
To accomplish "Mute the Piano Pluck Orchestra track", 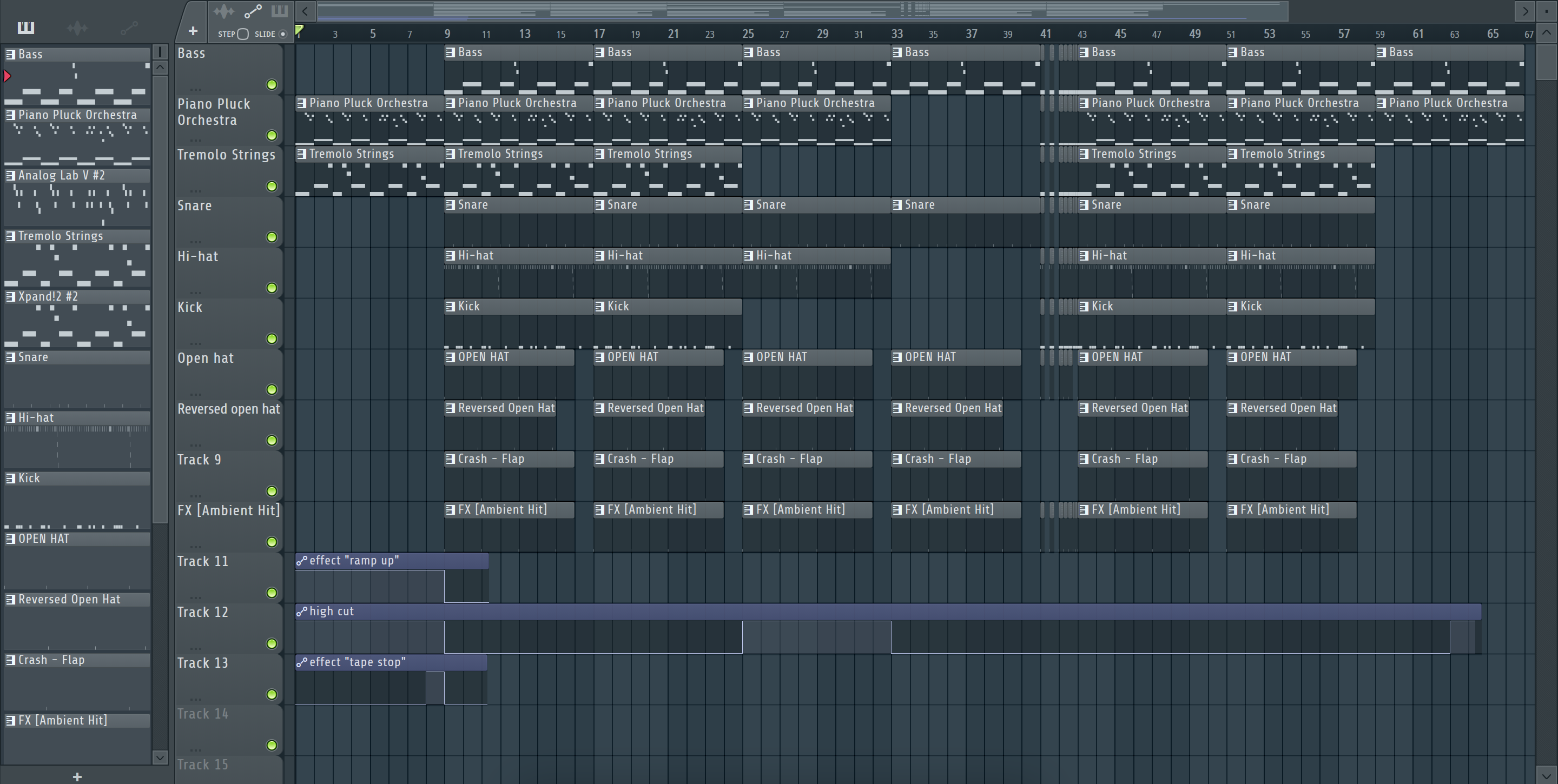I will pos(272,135).
